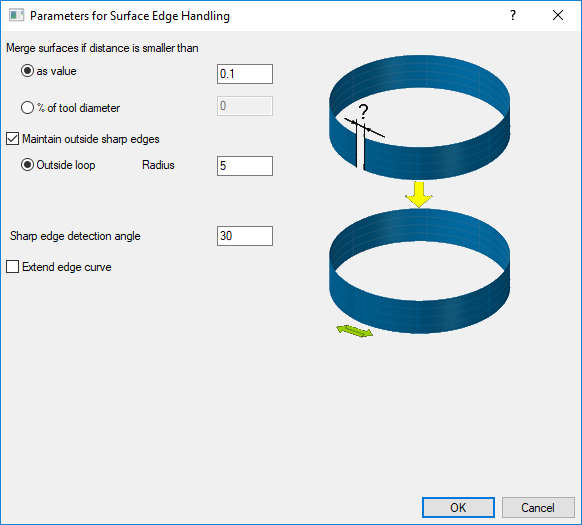Click the Radius input field showing 5
Screen dimensions: 582x525
[245, 166]
